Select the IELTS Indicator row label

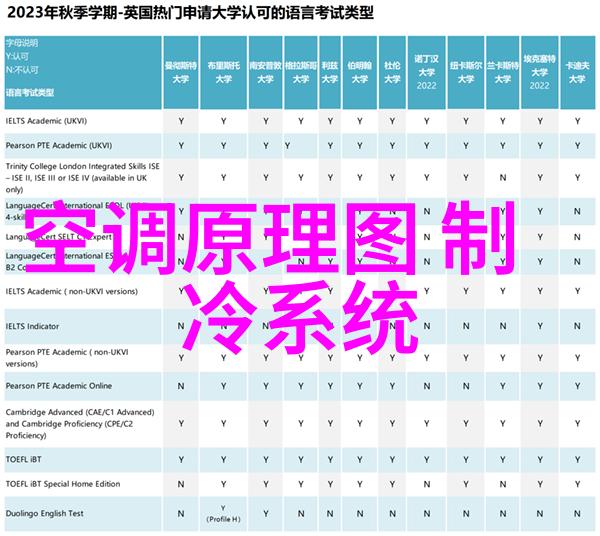coord(33,326)
